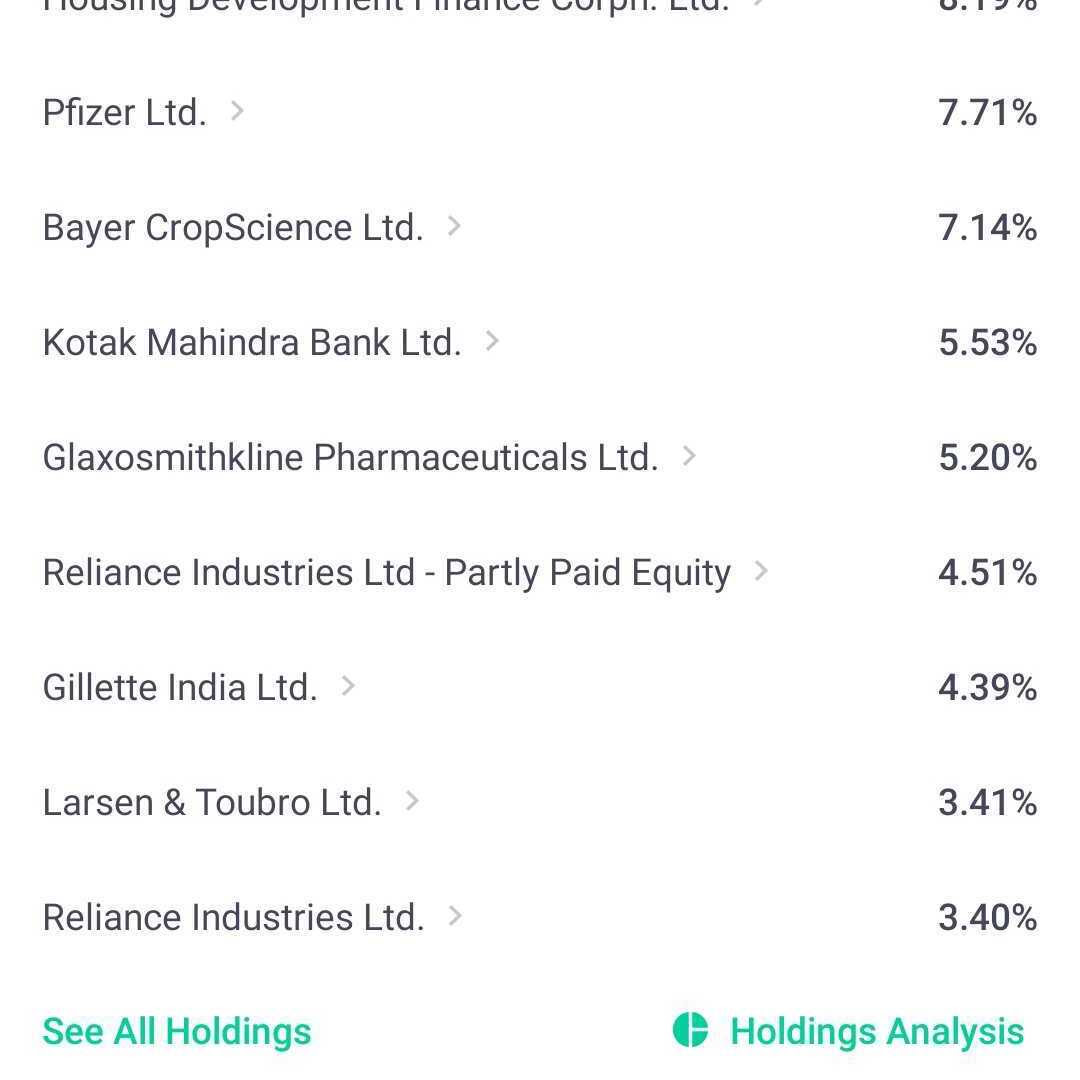Open Reliance Industries Ltd - Partly Paid Equity
The width and height of the screenshot is (1080, 1080).
pyautogui.click(x=386, y=573)
